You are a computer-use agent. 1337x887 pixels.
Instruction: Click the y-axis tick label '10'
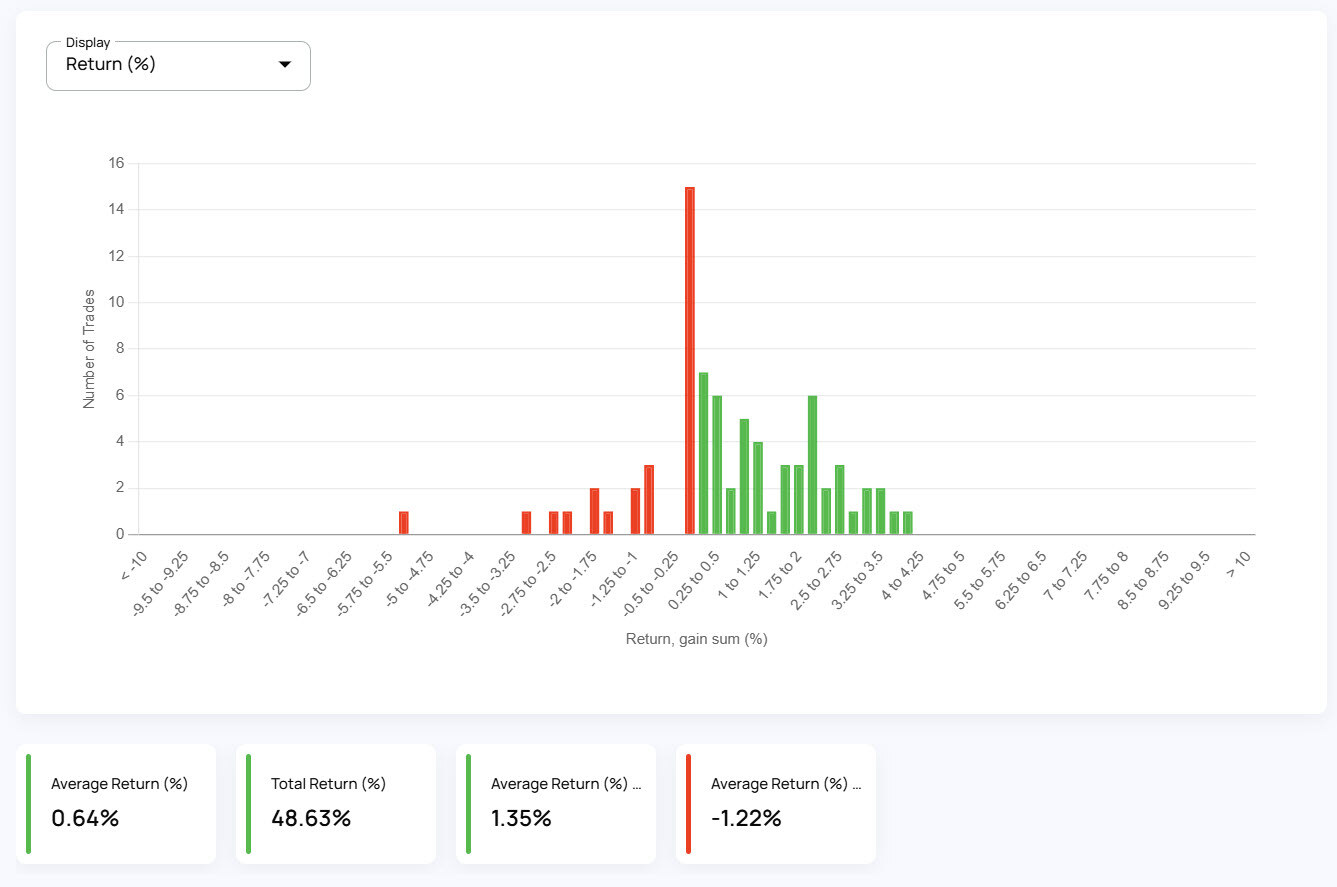click(x=116, y=303)
